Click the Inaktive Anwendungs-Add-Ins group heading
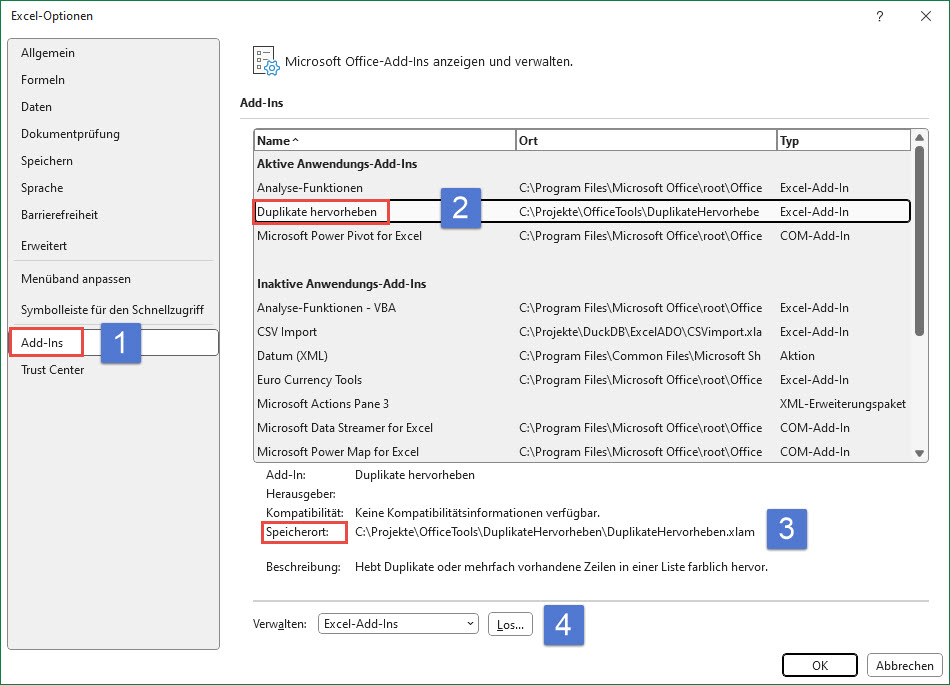 point(342,284)
